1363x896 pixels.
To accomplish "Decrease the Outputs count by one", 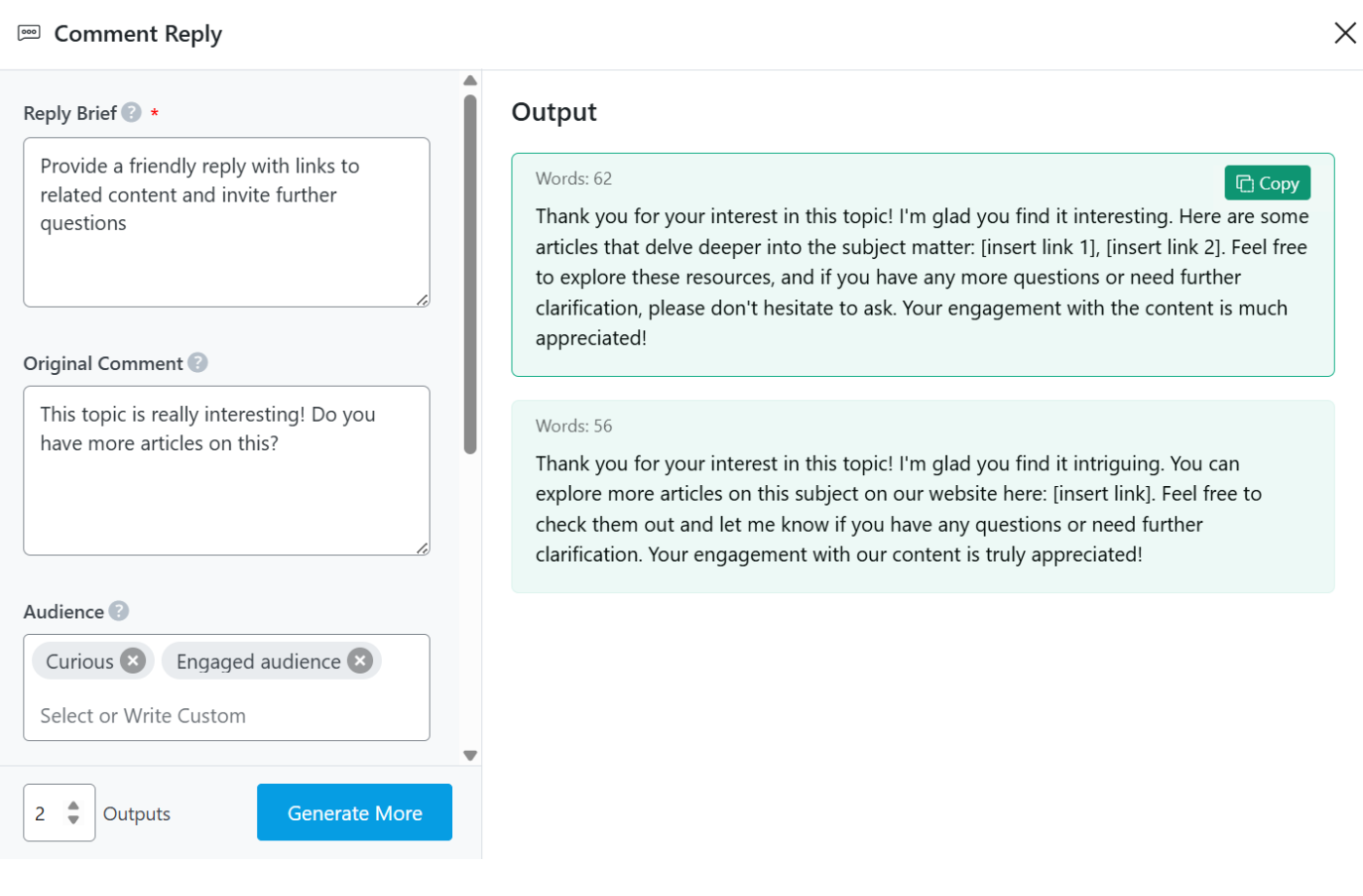I will [73, 820].
